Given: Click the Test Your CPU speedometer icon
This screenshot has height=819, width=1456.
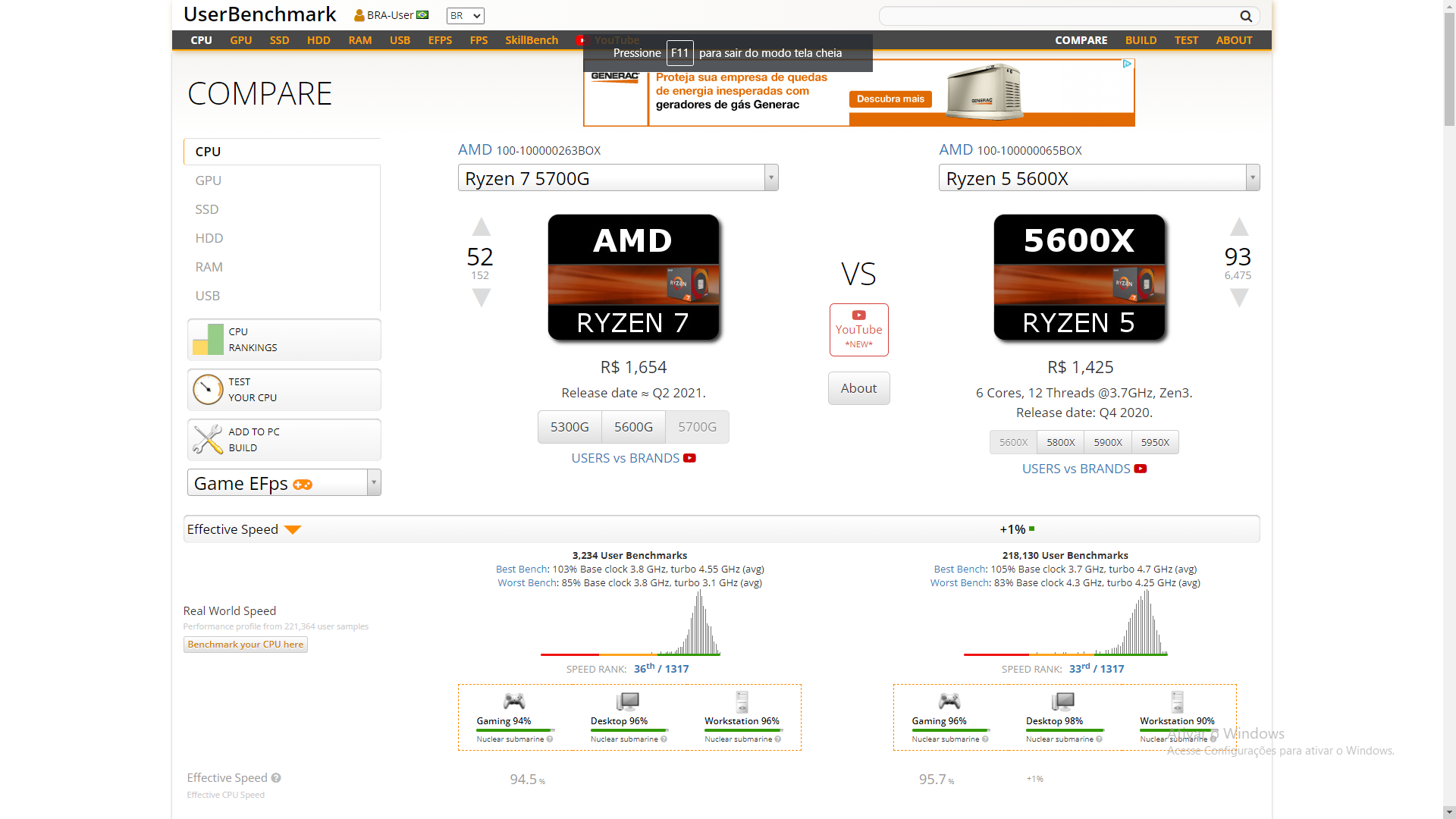Looking at the screenshot, I should pyautogui.click(x=208, y=390).
